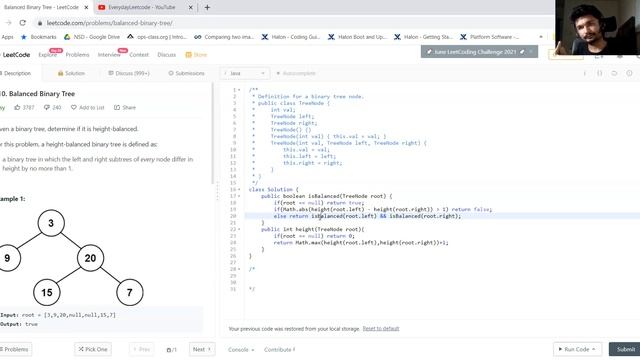Click Add to List heart button
The width and height of the screenshot is (640, 360).
point(88,107)
